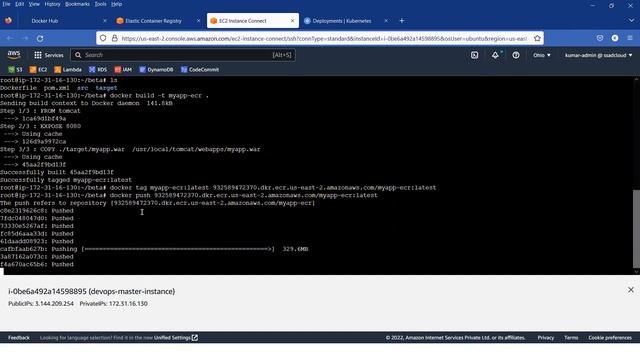The height and width of the screenshot is (360, 640).
Task: Open the S3 bookmark shortcut
Action: pyautogui.click(x=15, y=70)
